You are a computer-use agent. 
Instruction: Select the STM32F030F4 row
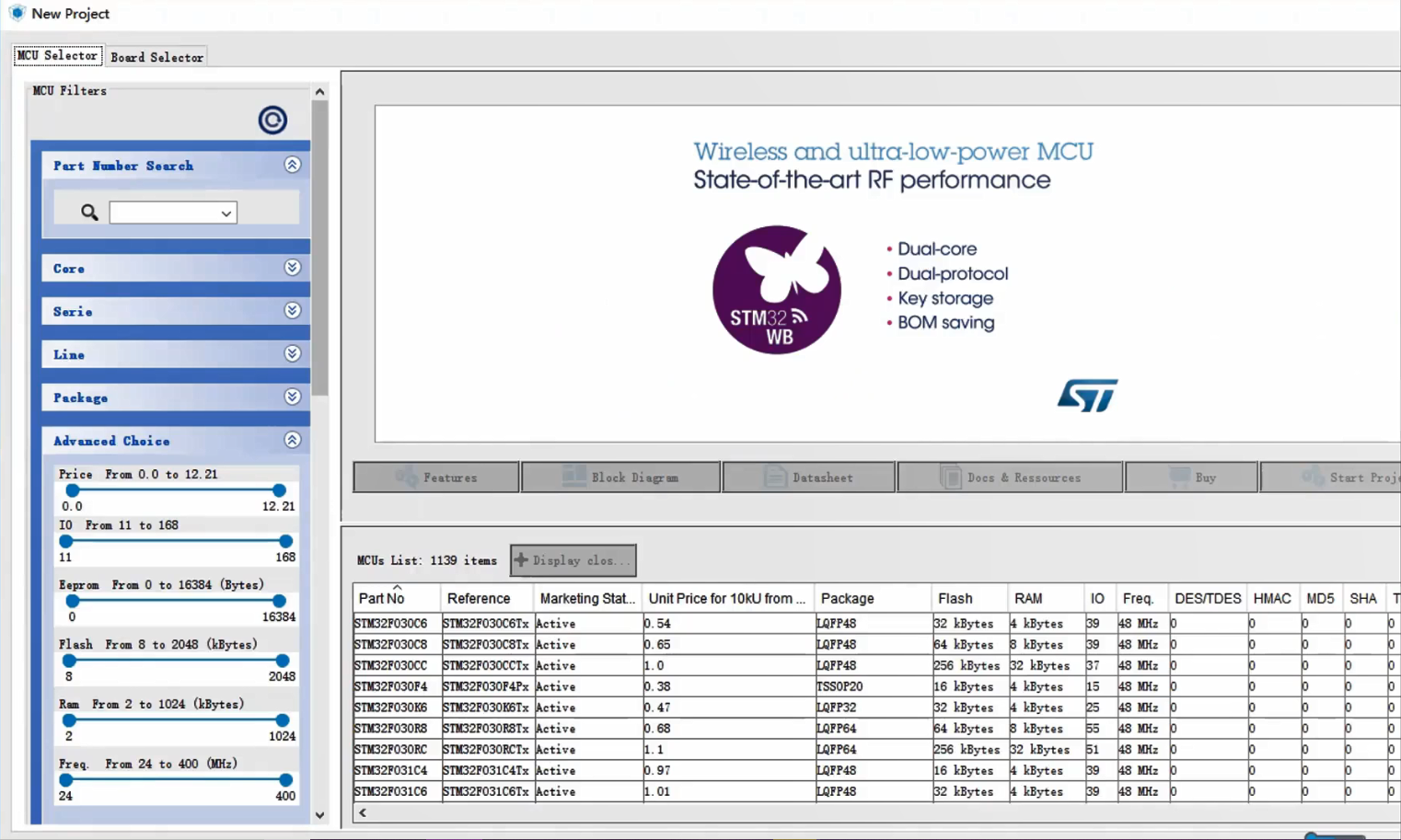(x=876, y=687)
